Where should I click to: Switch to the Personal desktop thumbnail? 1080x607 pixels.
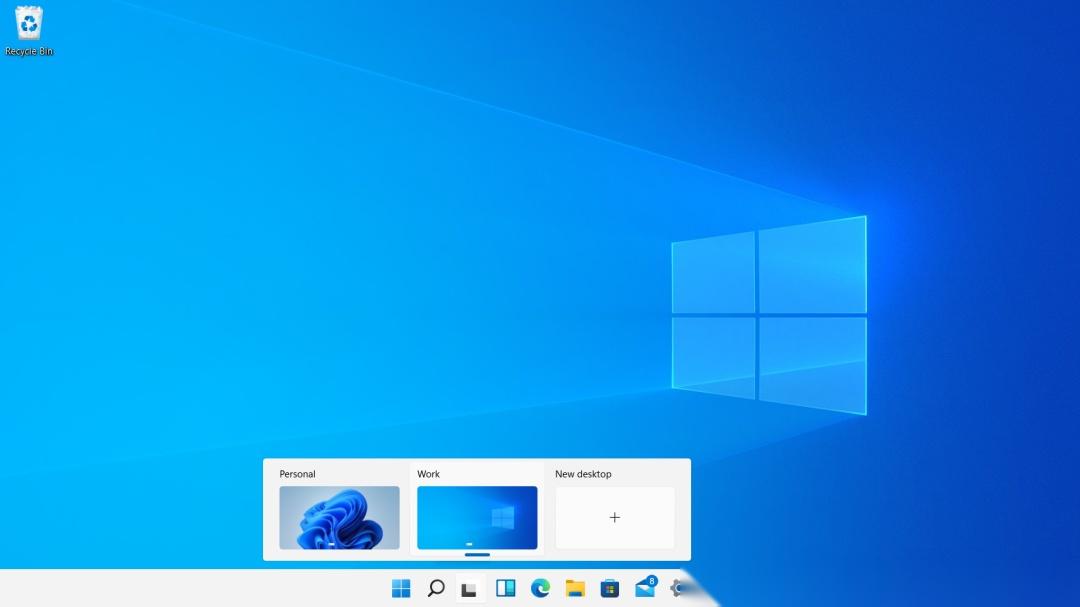[x=339, y=517]
